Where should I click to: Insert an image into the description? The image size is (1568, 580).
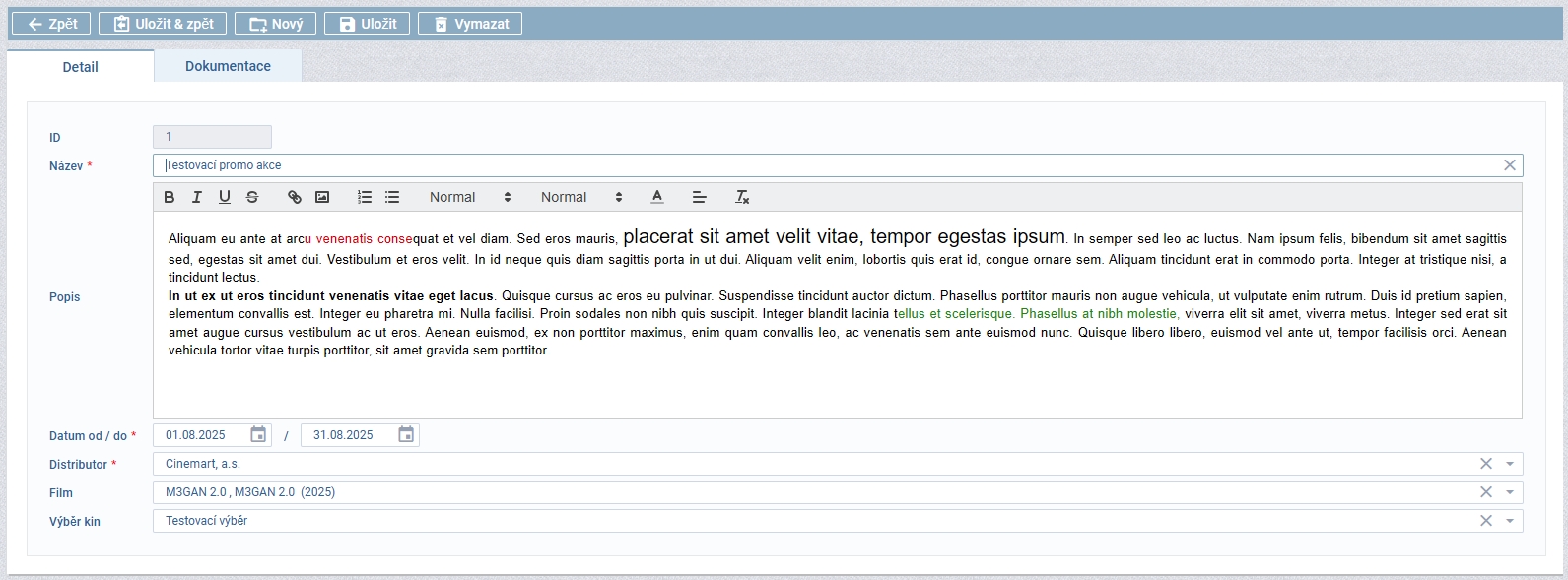[322, 197]
